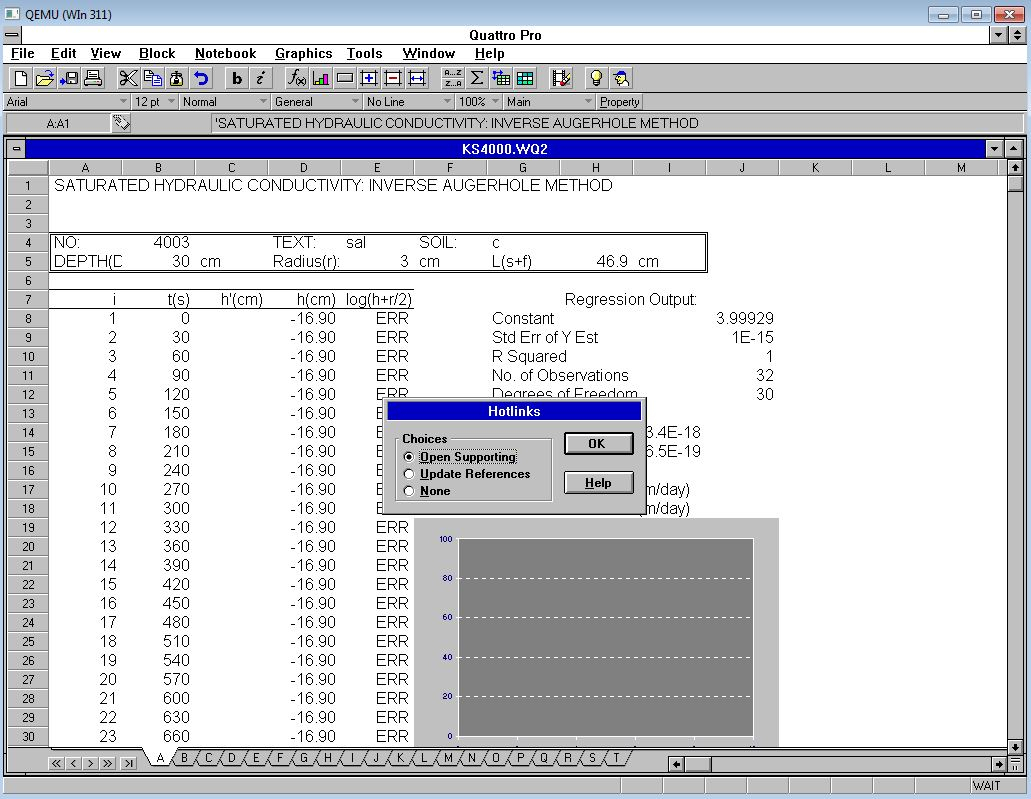1031x799 pixels.
Task: Open the Graphics menu
Action: (x=303, y=54)
